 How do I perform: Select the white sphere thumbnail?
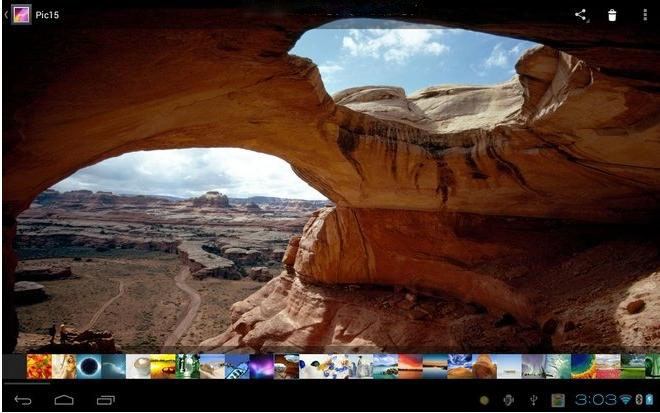point(138,366)
